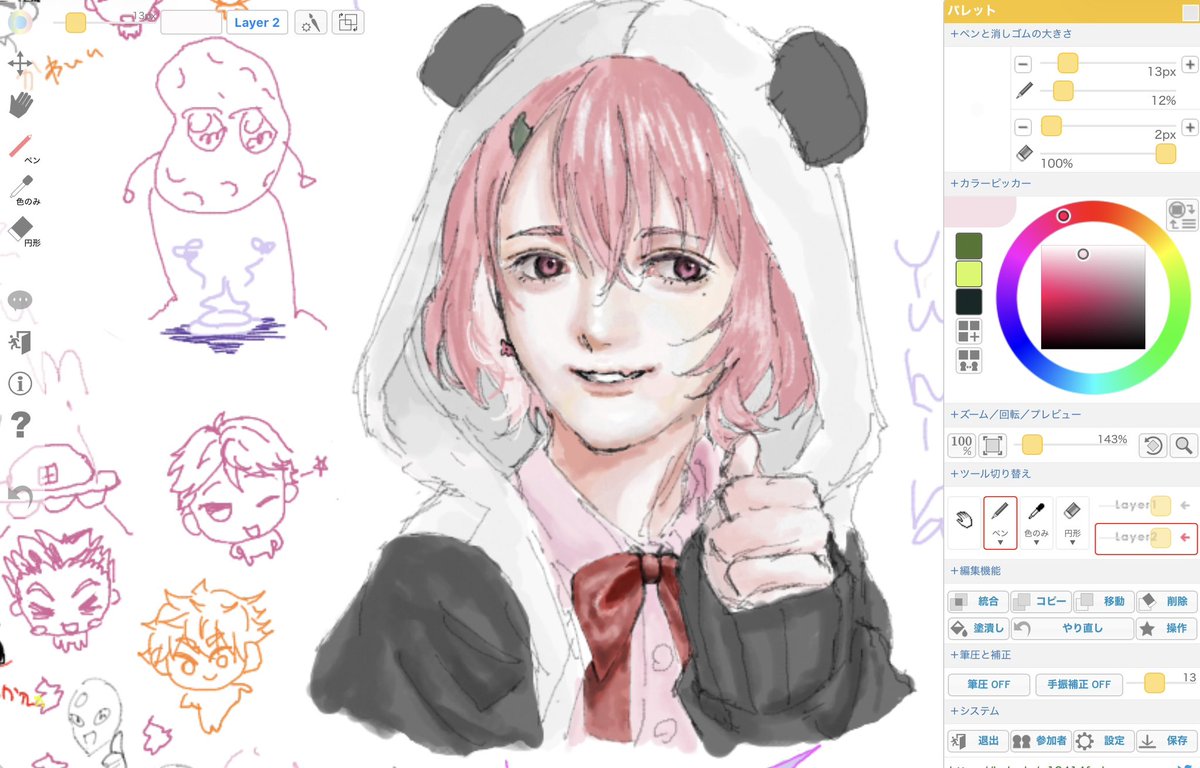This screenshot has width=1200, height=768.
Task: Select Layer1 in the palette
Action: (x=1146, y=506)
